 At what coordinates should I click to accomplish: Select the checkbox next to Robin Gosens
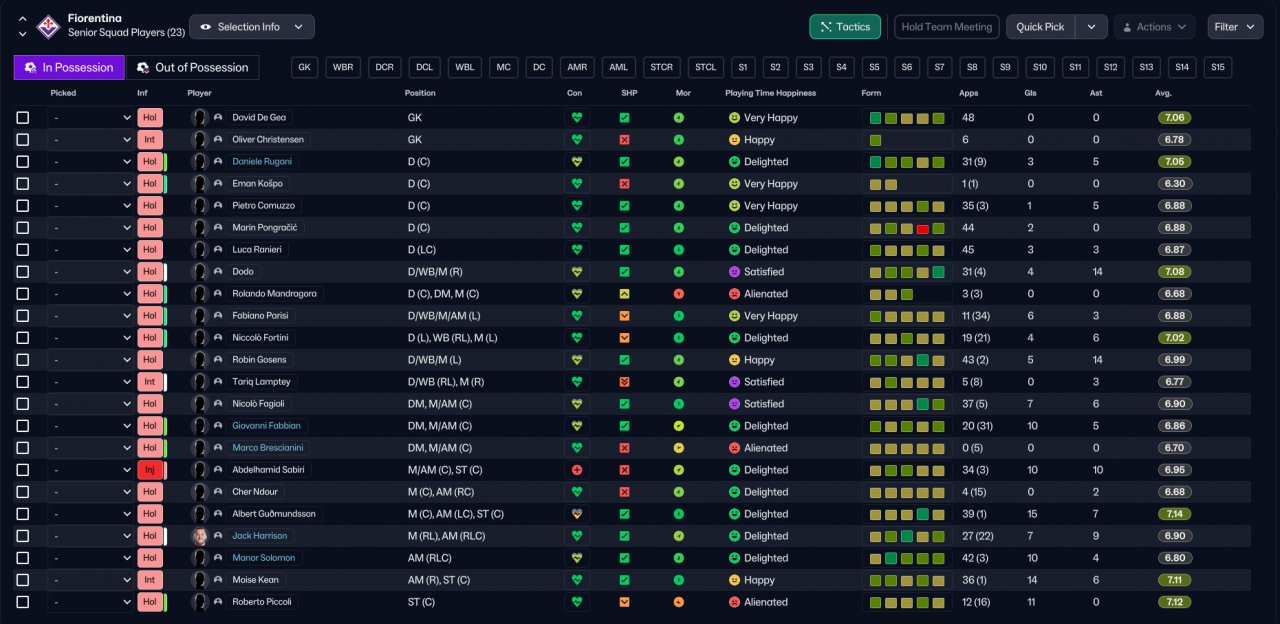pyautogui.click(x=23, y=359)
